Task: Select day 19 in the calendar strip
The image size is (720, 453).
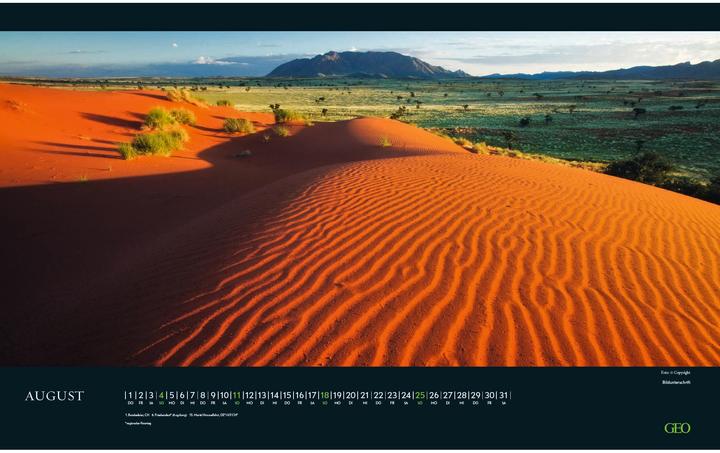Action: tap(338, 395)
